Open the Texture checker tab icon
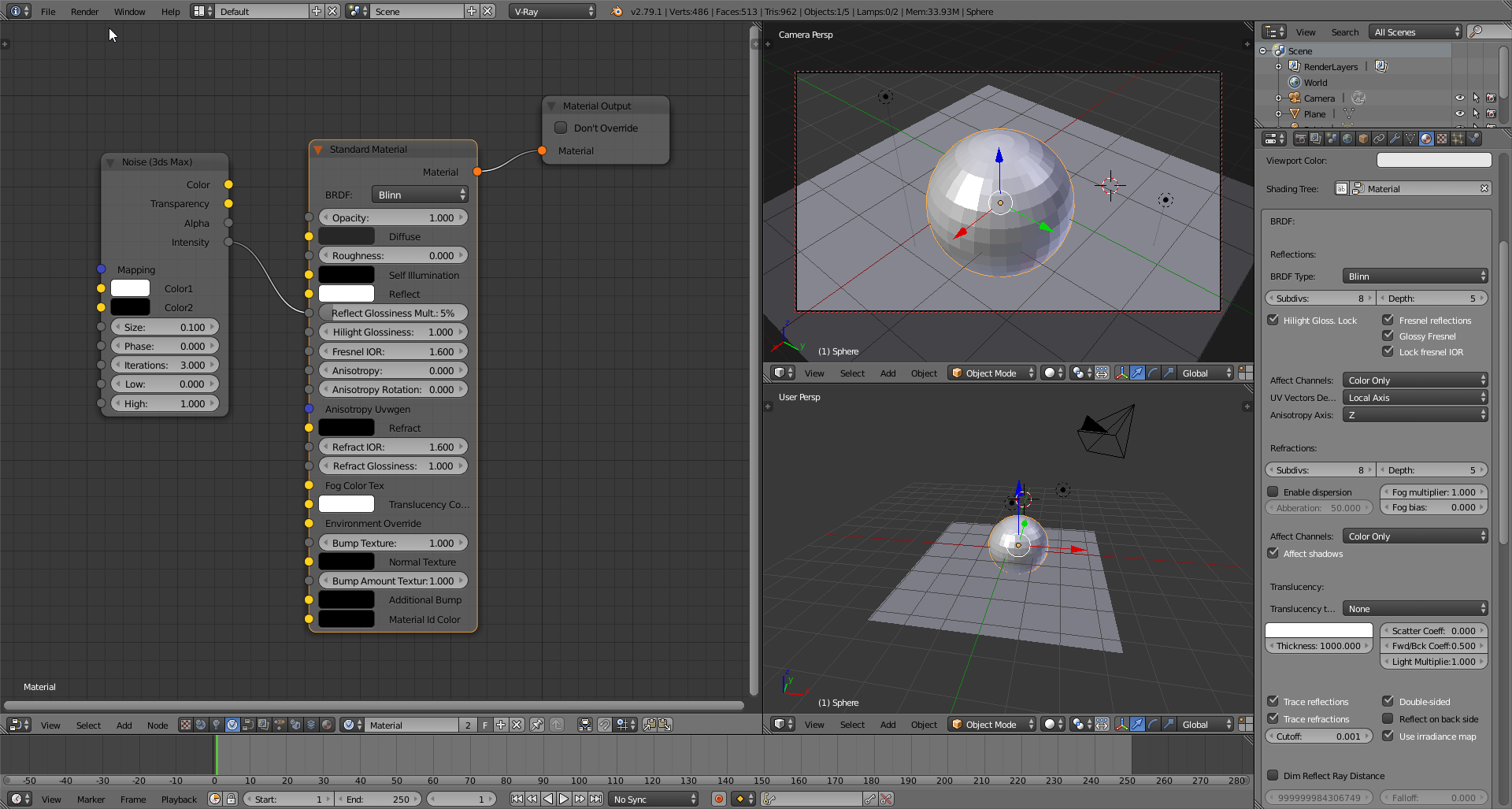This screenshot has width=1512, height=809. point(1442,139)
